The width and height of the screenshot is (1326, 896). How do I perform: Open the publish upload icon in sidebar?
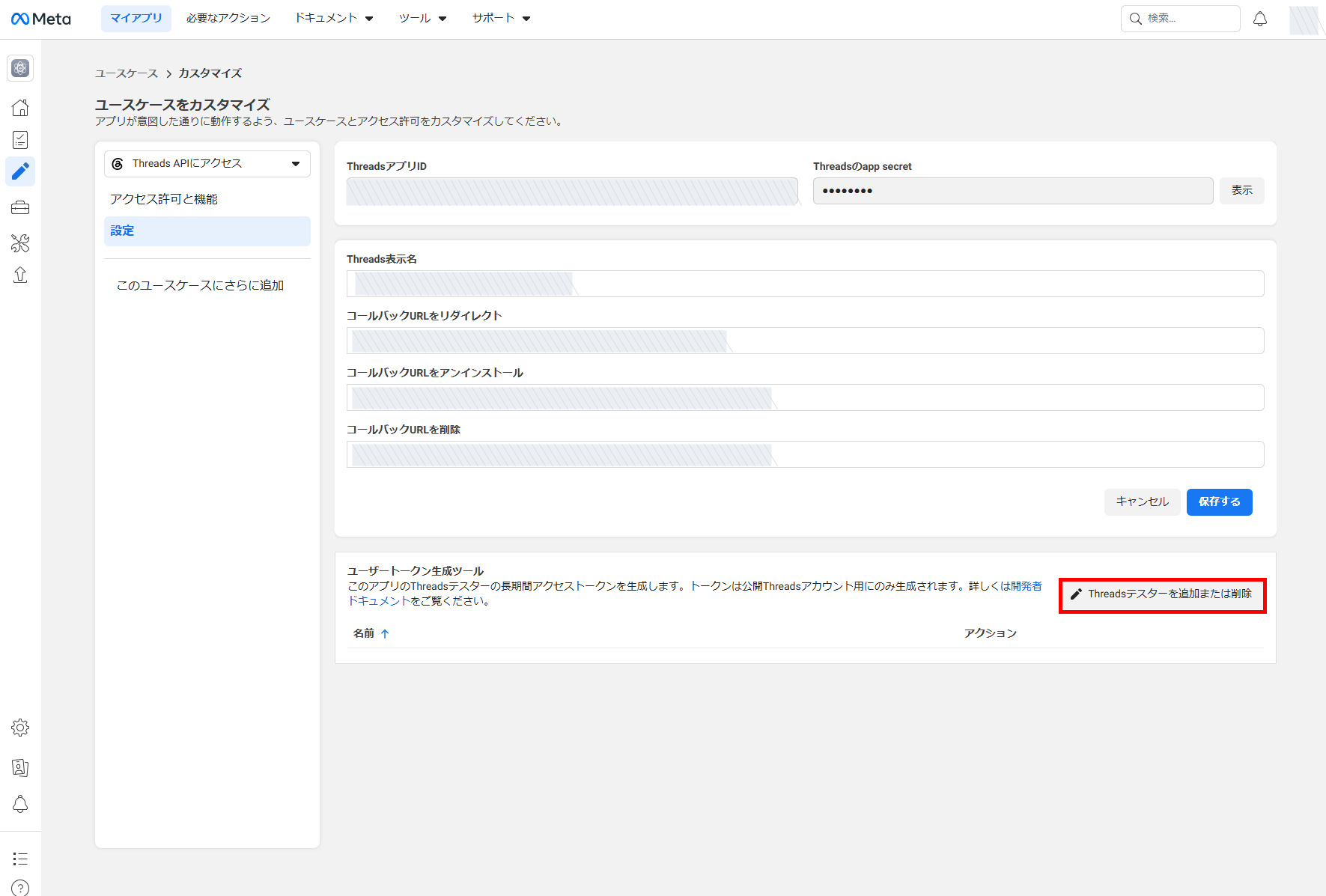[x=20, y=275]
